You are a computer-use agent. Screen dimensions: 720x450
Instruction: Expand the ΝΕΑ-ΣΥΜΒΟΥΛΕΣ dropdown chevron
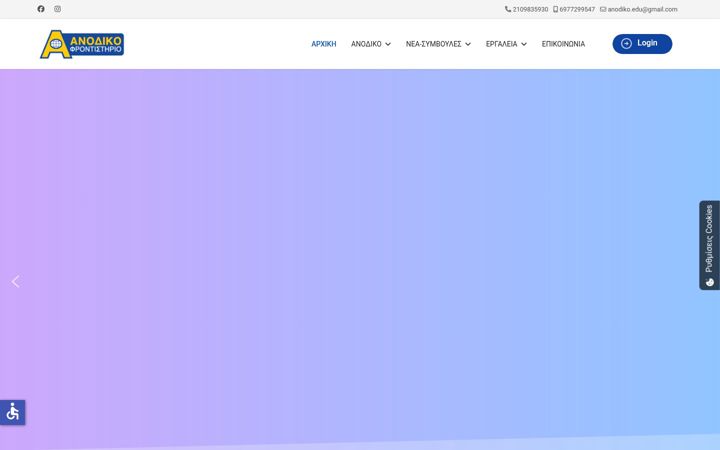click(468, 44)
